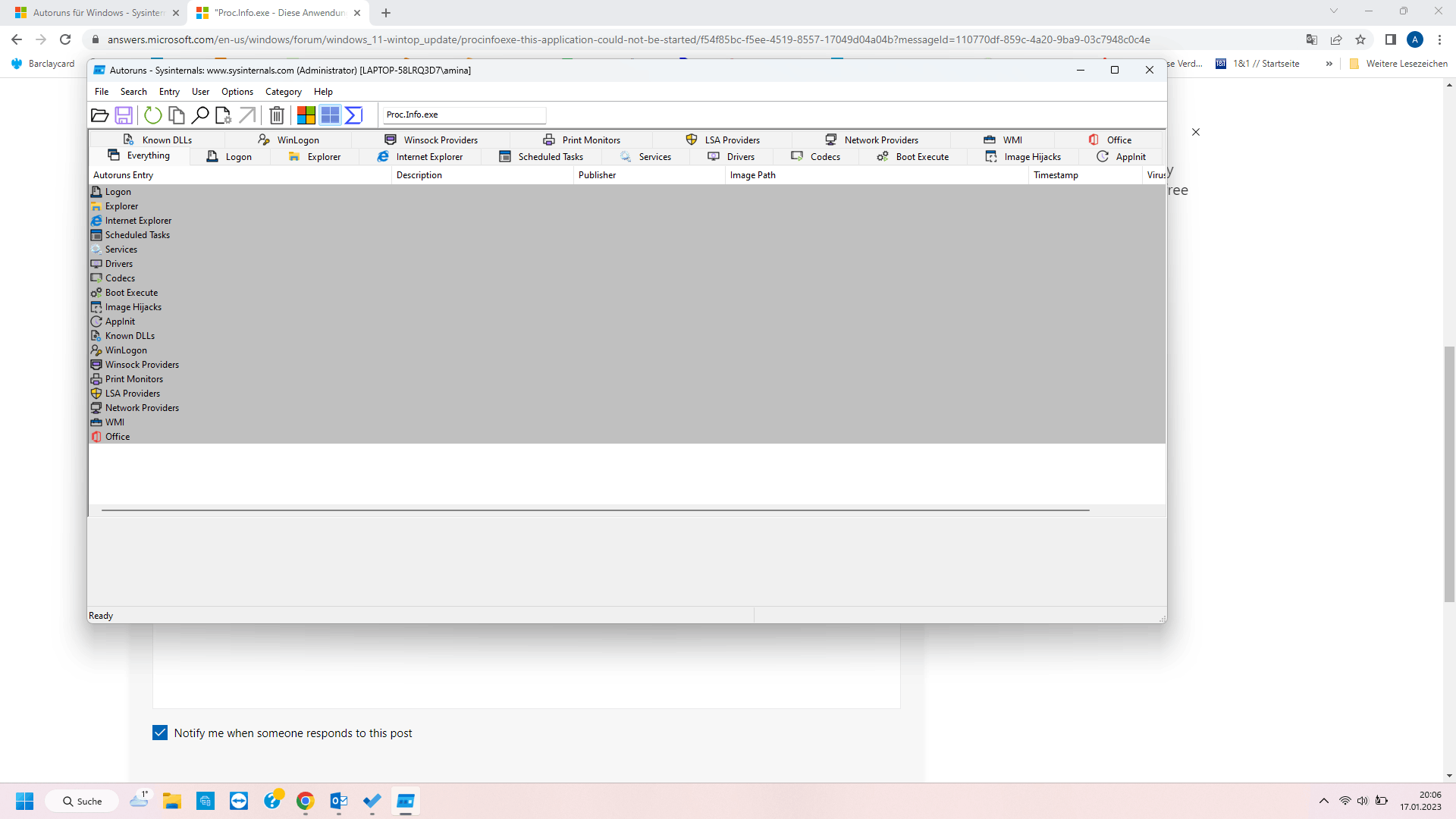Switch to the WMI tab
The image size is (1456, 819).
(x=1003, y=140)
